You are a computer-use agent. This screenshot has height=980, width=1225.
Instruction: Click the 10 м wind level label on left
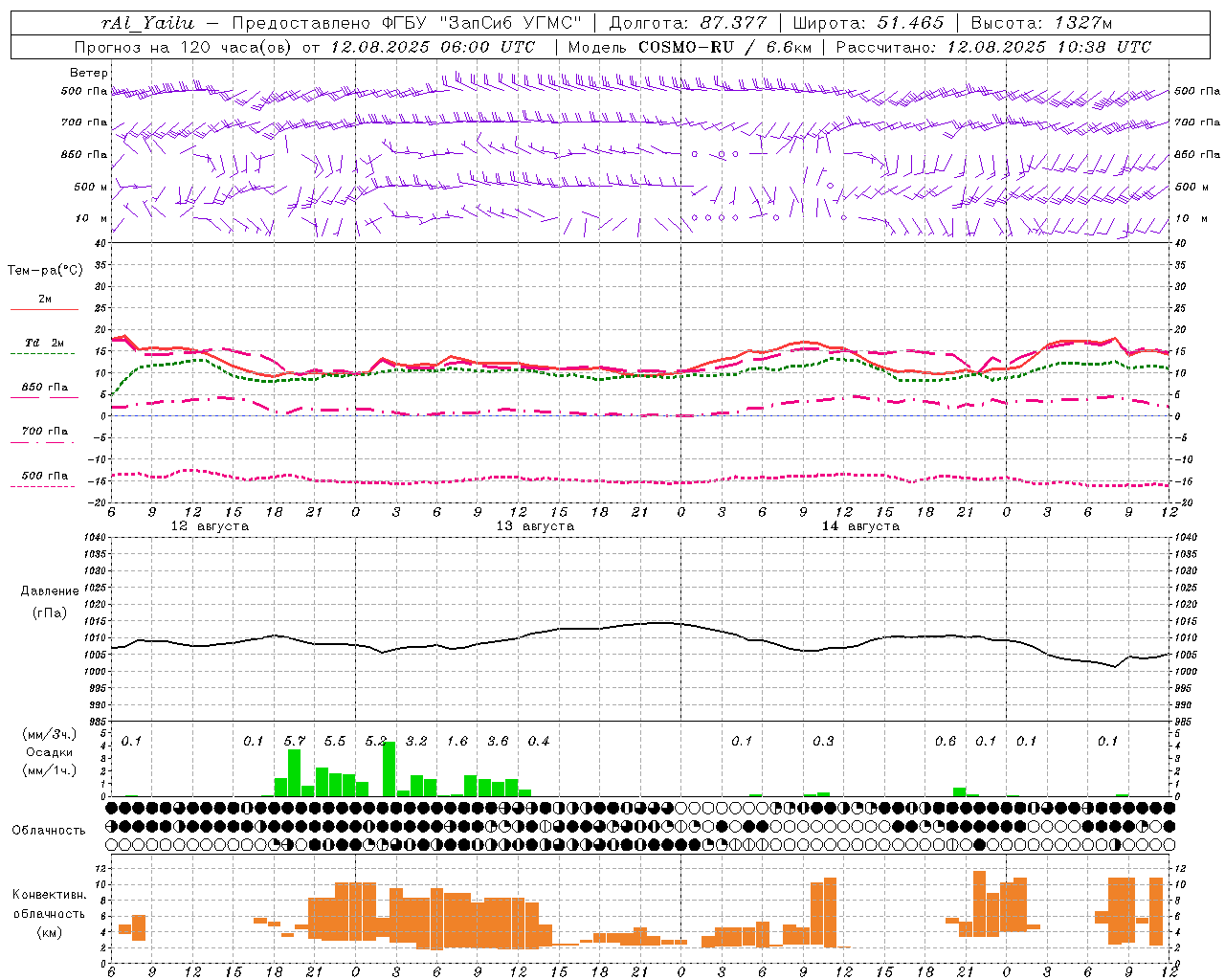click(91, 219)
